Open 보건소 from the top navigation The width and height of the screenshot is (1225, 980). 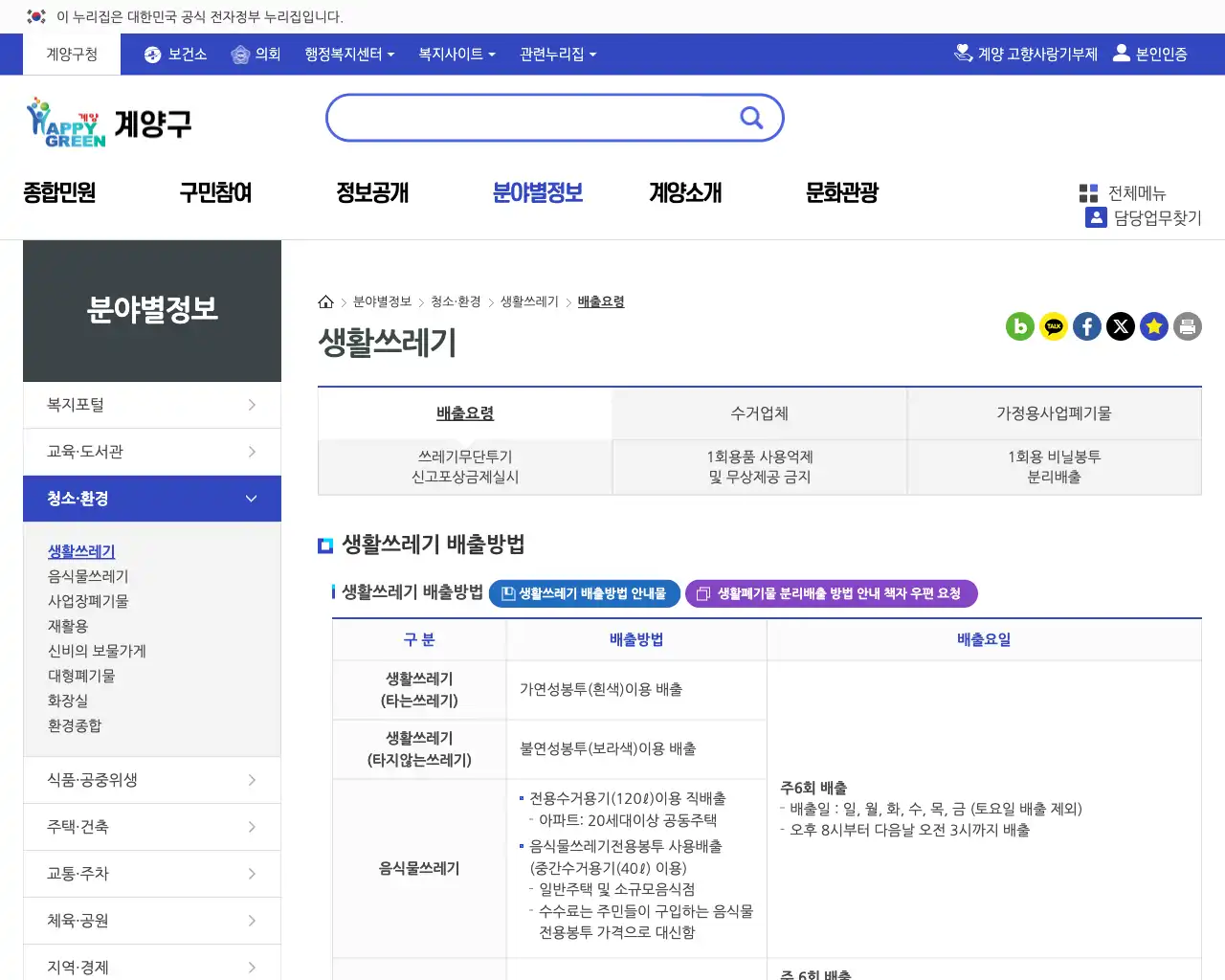pos(174,54)
